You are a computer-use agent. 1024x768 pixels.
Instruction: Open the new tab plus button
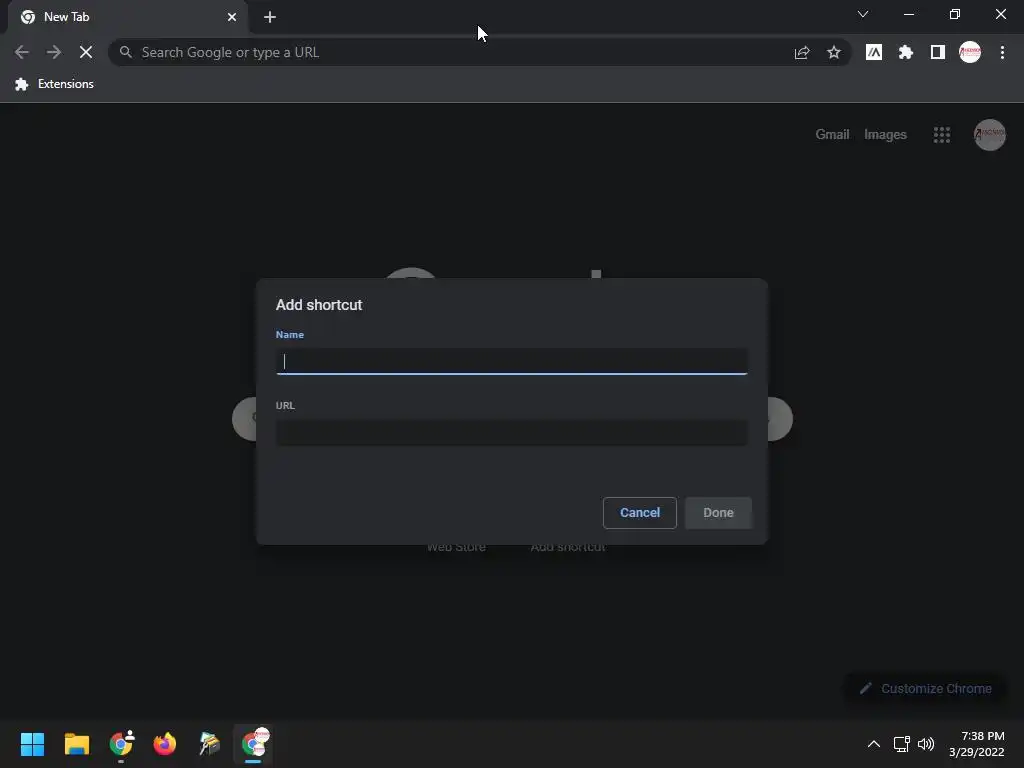coord(270,17)
